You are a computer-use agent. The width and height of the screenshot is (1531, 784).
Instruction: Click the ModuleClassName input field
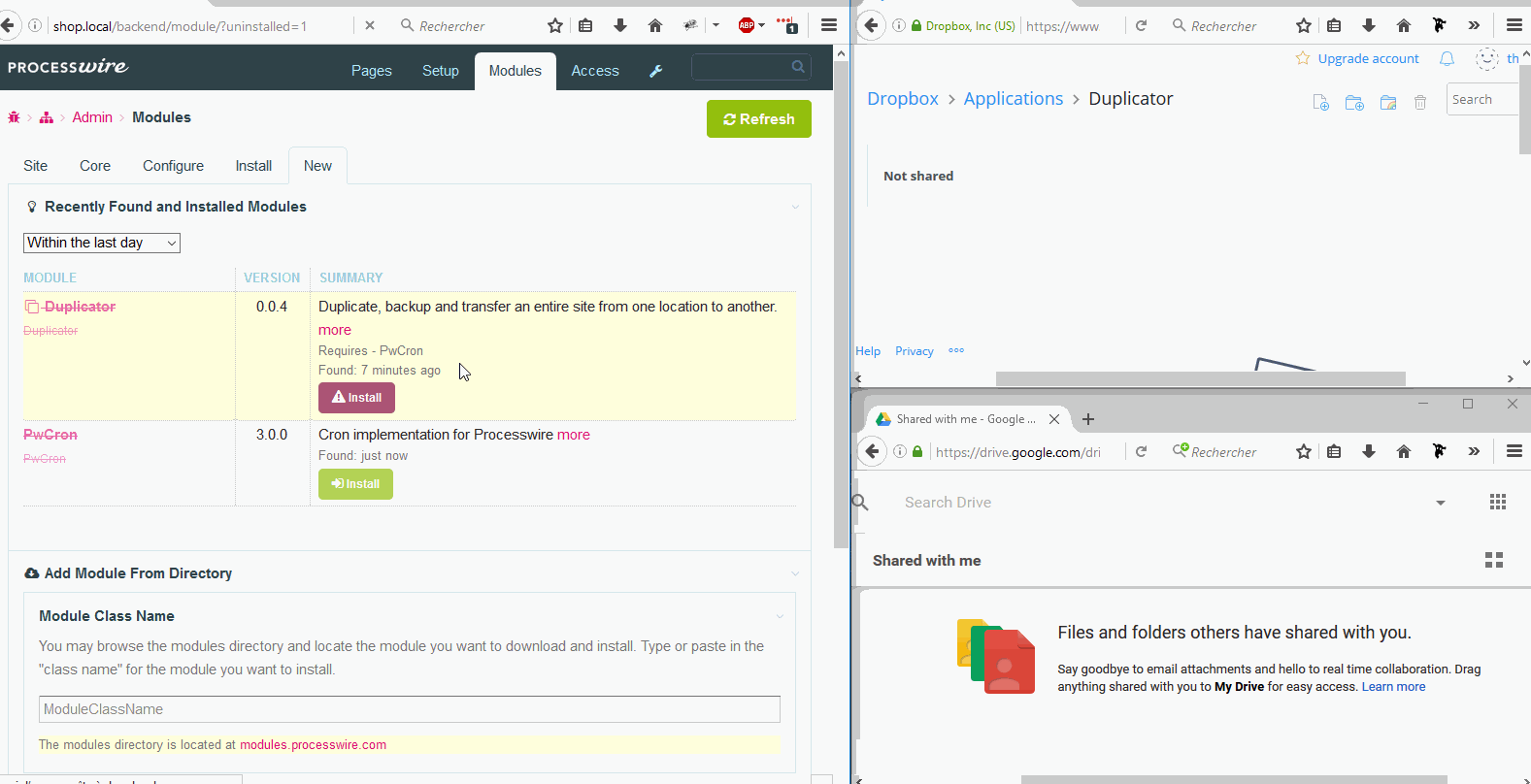pyautogui.click(x=410, y=709)
